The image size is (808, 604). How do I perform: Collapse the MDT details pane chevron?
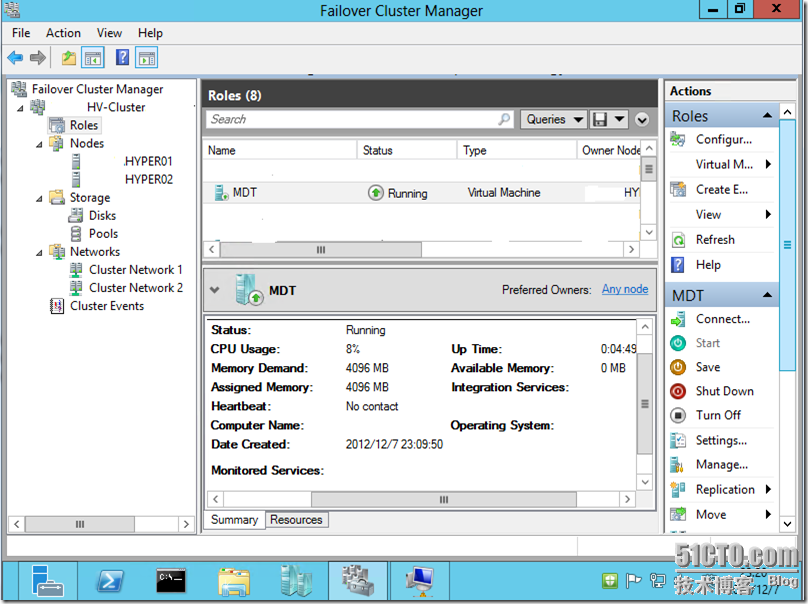click(x=214, y=290)
